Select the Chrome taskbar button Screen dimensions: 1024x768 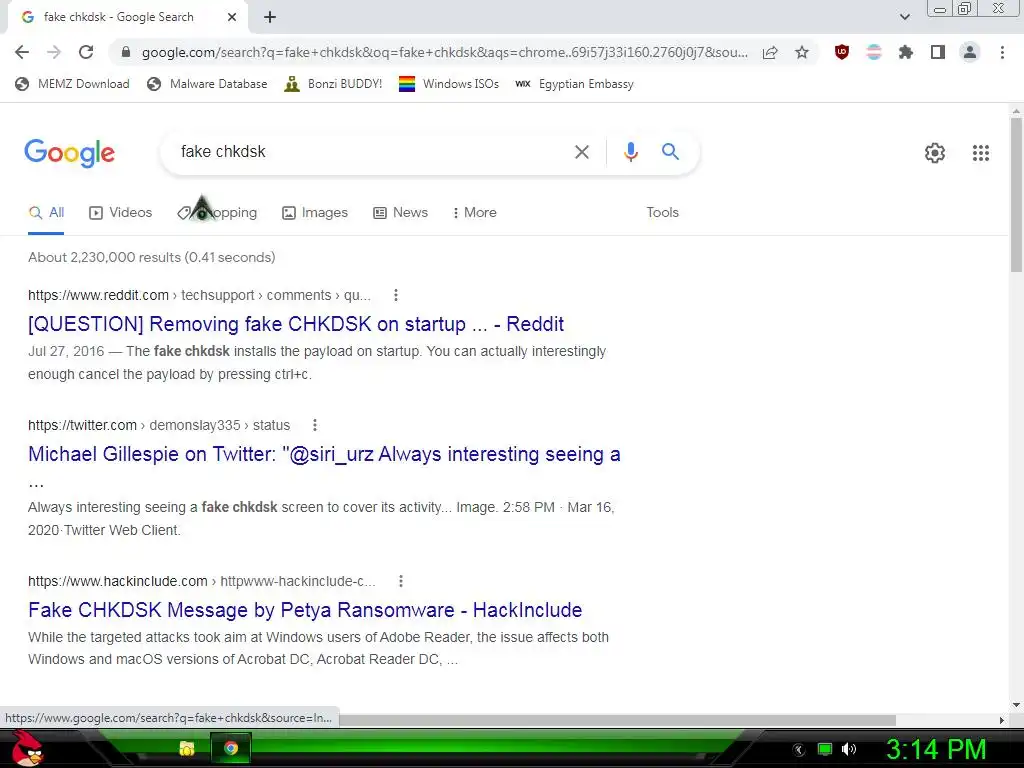[231, 748]
